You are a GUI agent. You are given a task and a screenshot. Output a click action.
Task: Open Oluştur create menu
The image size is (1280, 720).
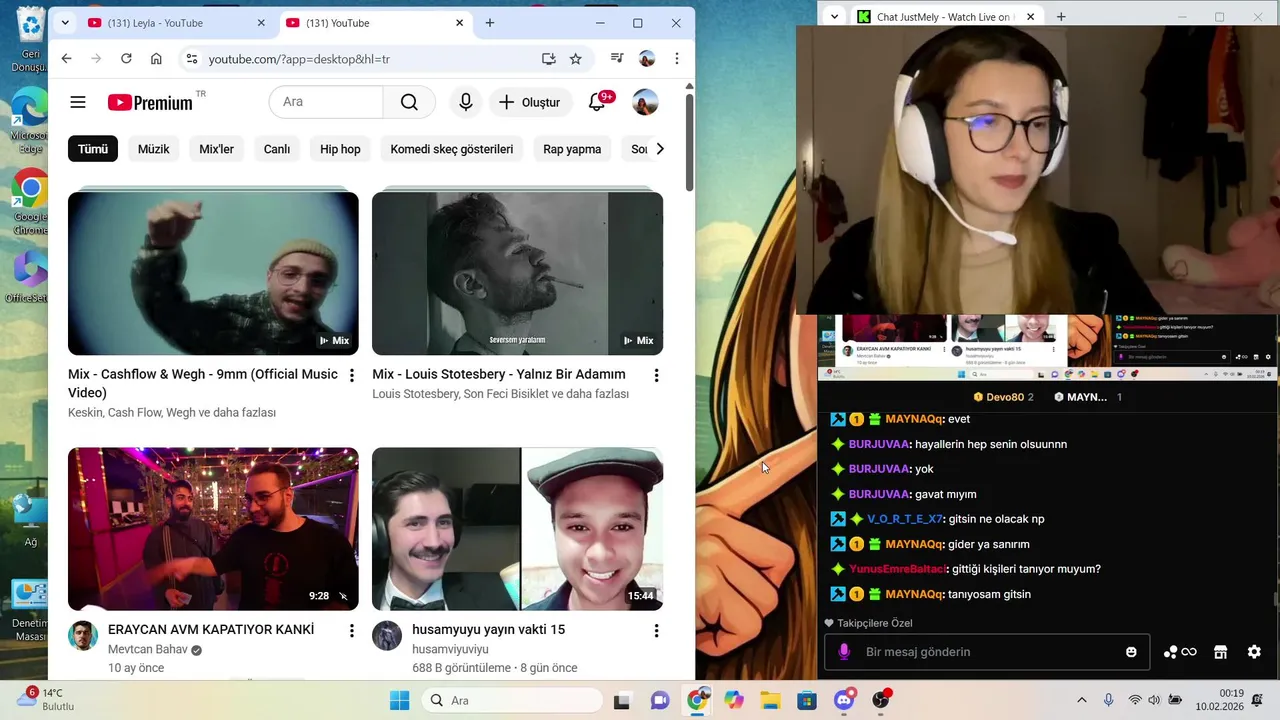point(530,102)
